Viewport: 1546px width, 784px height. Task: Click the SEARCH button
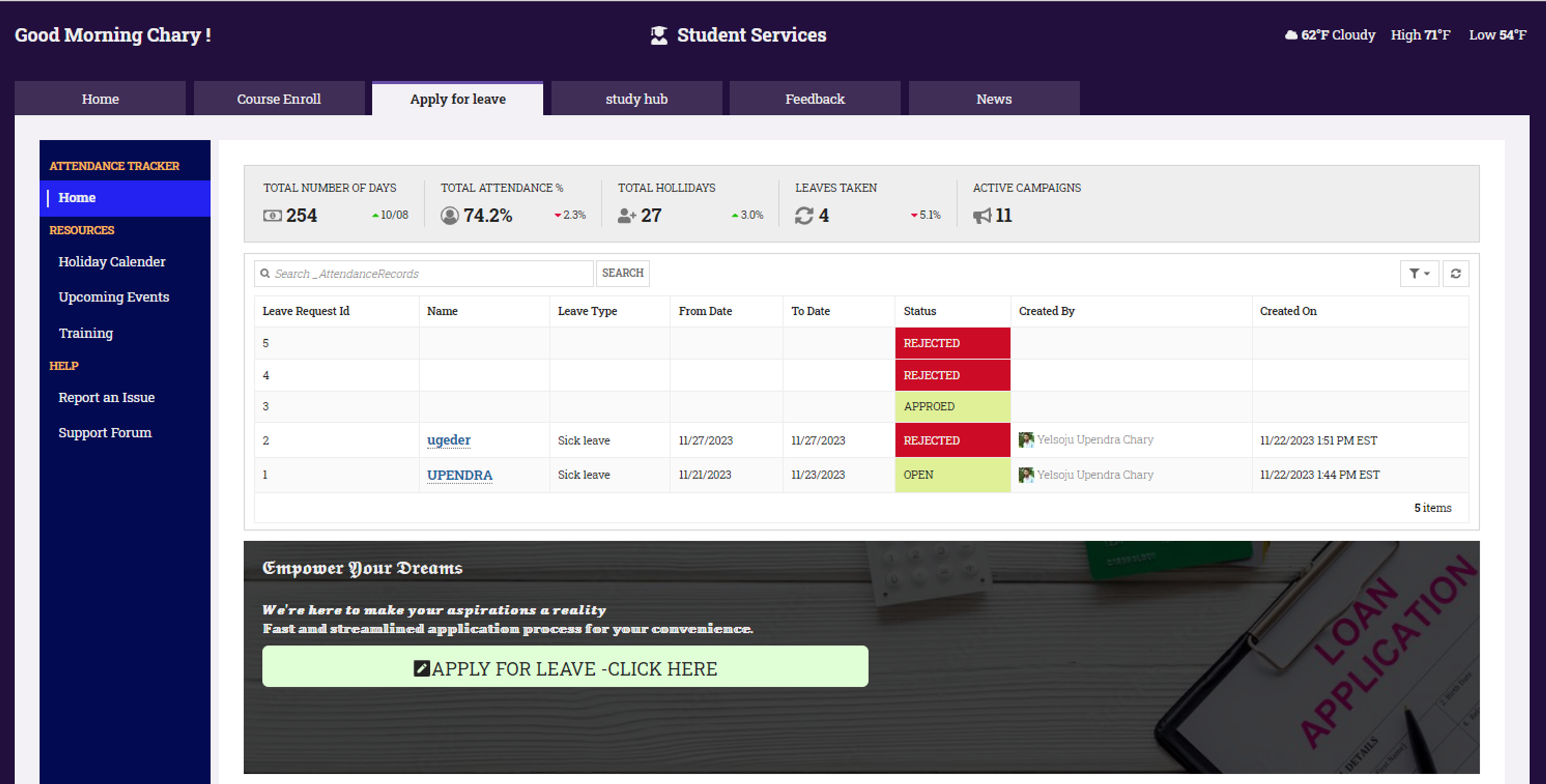click(x=622, y=274)
